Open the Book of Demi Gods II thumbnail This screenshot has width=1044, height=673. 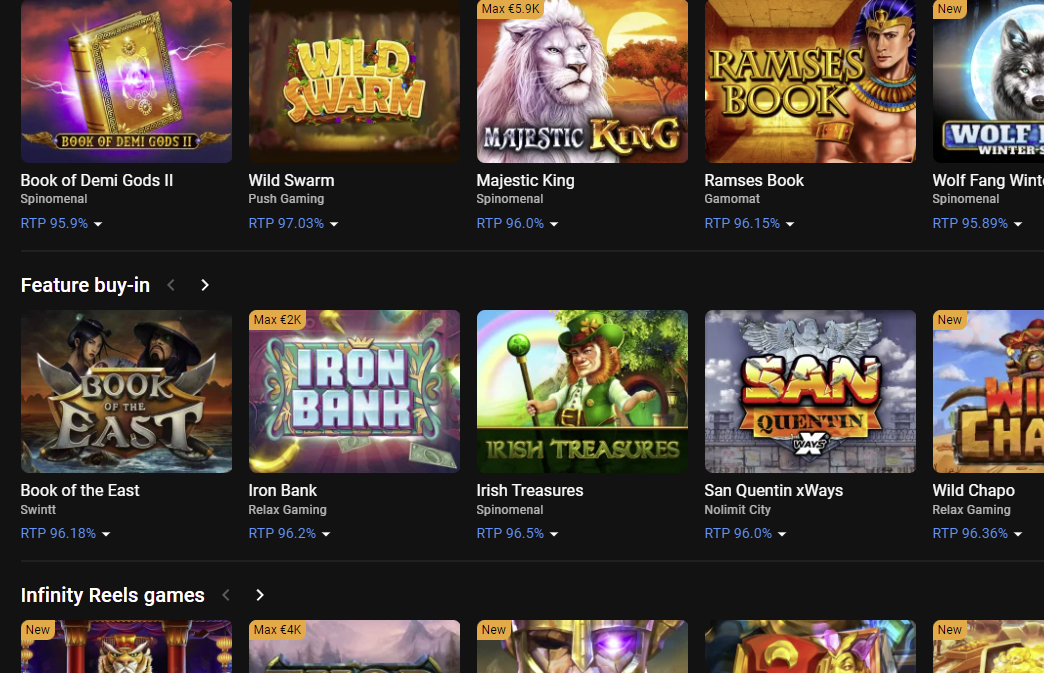coord(126,81)
